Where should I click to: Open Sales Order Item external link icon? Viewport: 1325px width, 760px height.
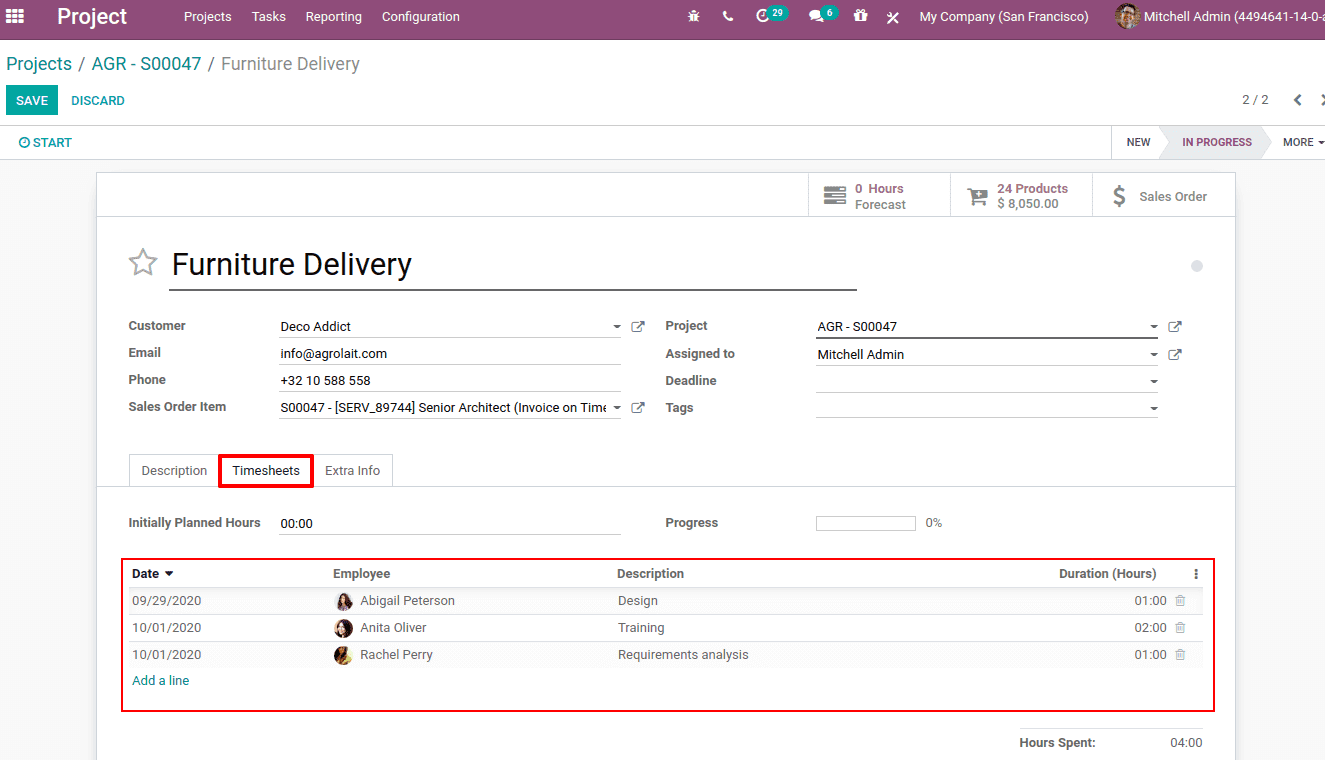(x=638, y=407)
